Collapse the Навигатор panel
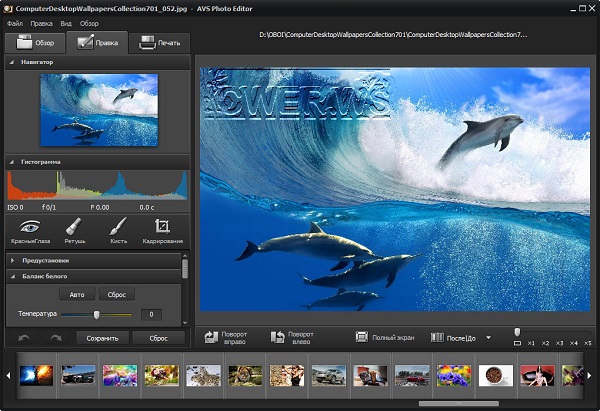This screenshot has height=411, width=600. pyautogui.click(x=11, y=62)
